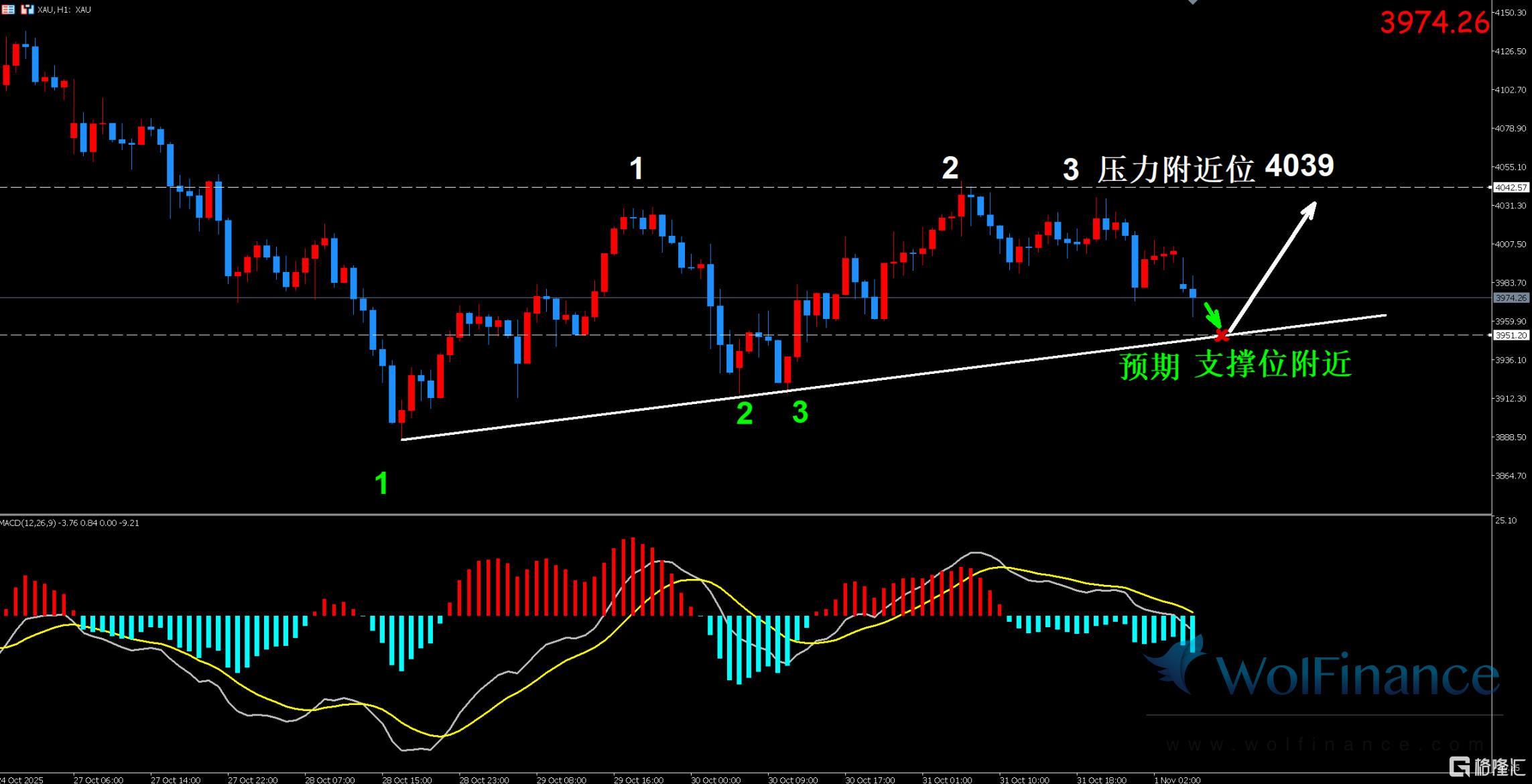The width and height of the screenshot is (1532, 784).
Task: Click the yellow MACD signal line trough
Action: point(439,736)
